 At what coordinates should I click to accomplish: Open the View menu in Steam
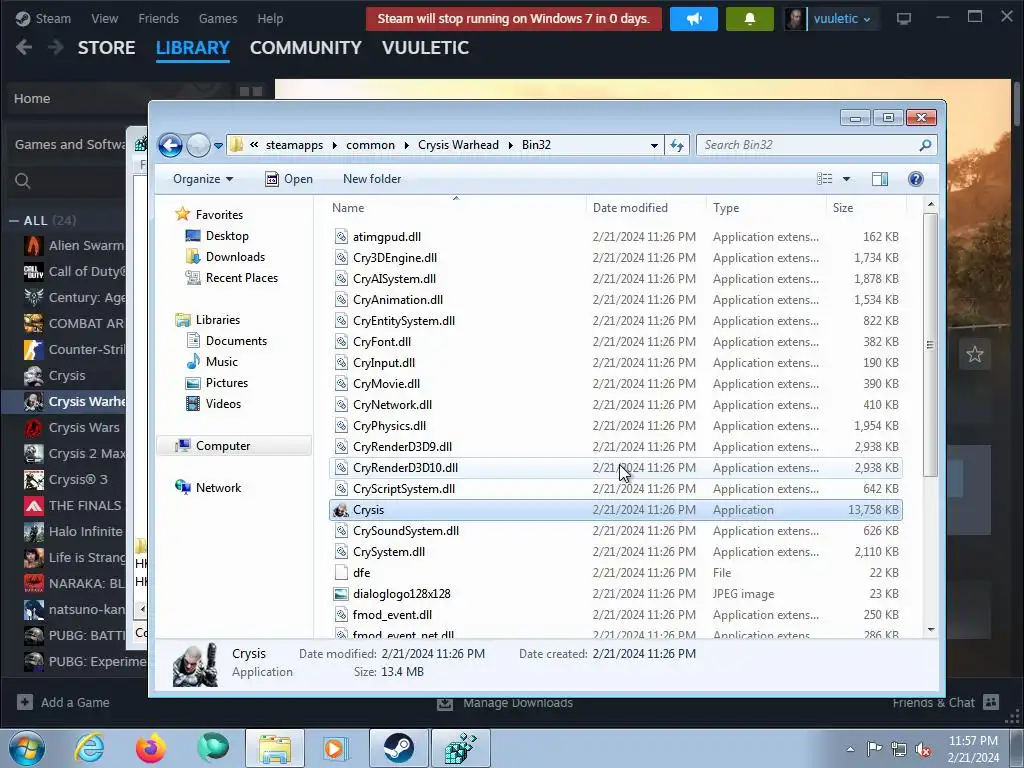[x=104, y=19]
